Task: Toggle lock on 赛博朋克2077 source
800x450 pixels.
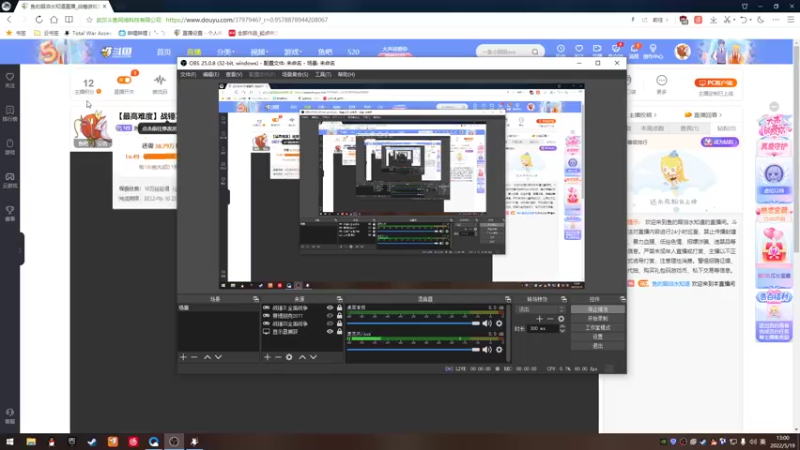Action: pyautogui.click(x=339, y=316)
